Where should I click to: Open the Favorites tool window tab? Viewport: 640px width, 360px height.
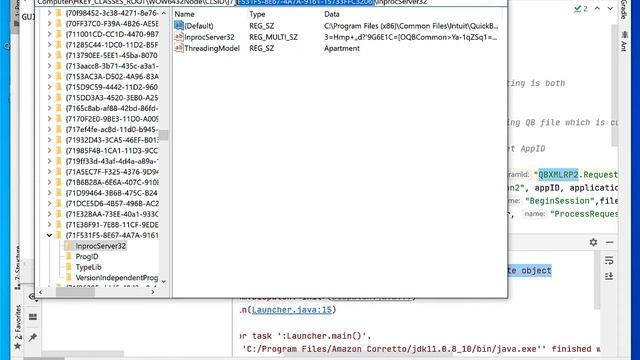click(18, 327)
